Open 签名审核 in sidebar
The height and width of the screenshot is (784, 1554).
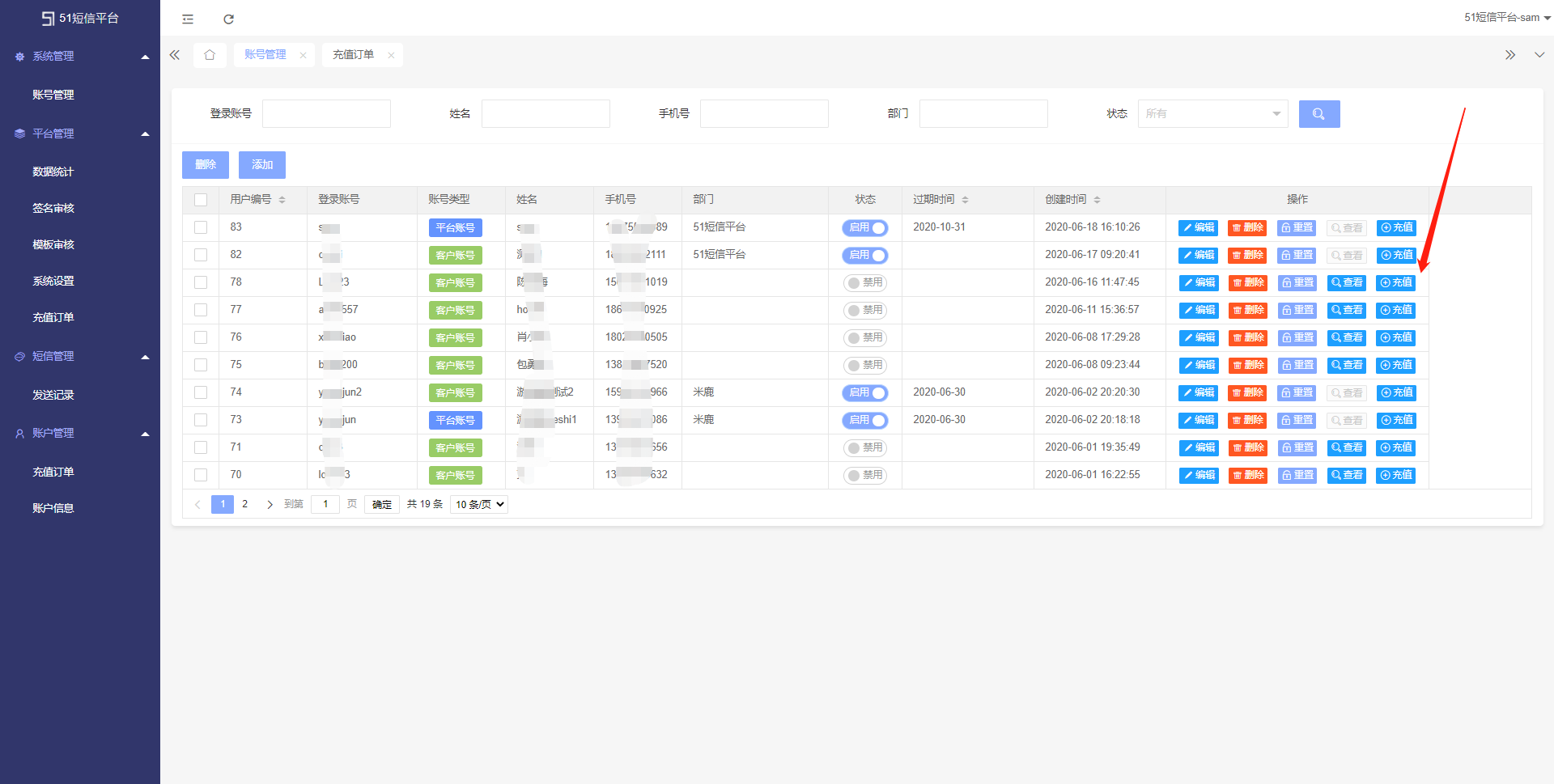53,208
